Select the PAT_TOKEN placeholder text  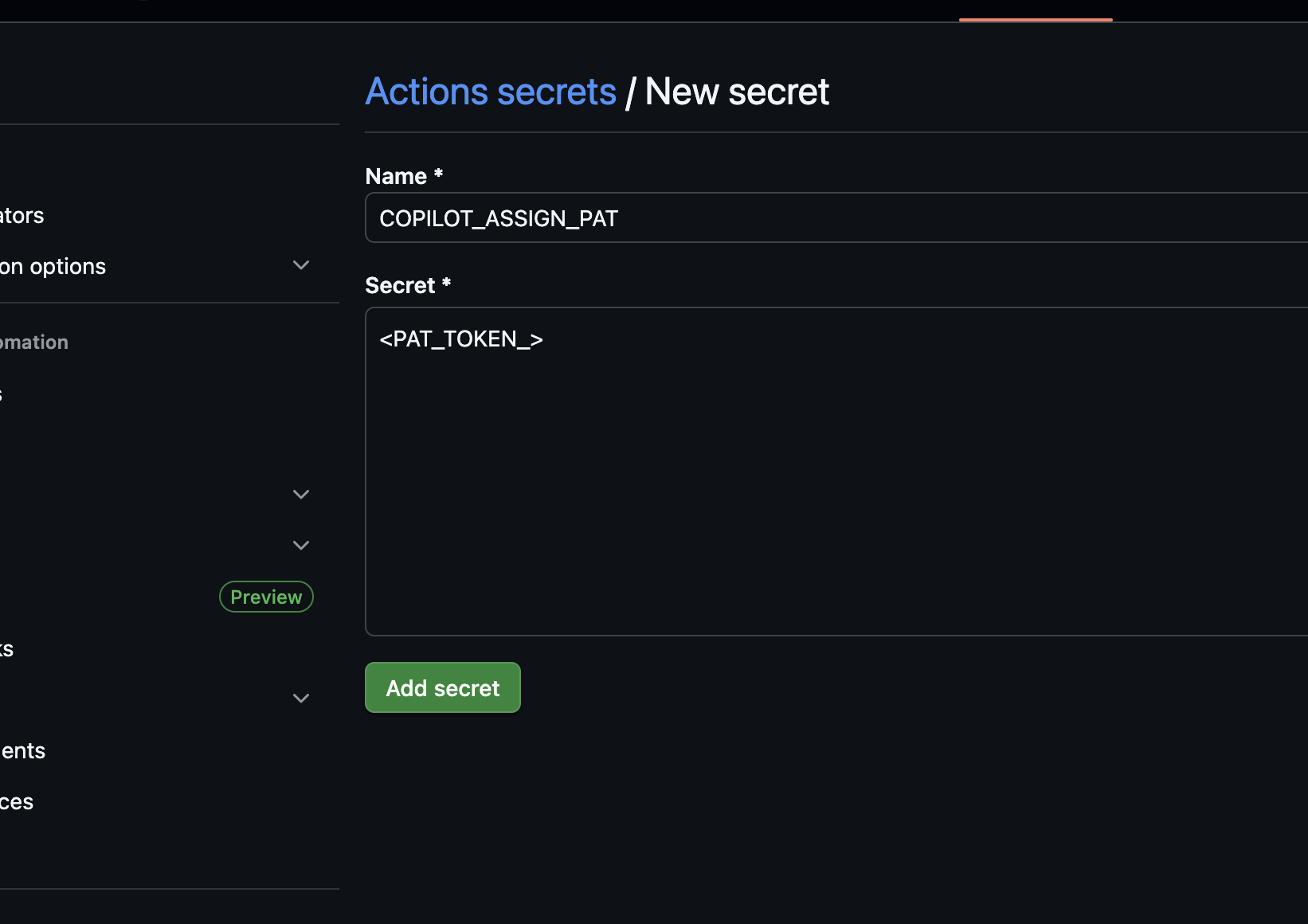(460, 339)
